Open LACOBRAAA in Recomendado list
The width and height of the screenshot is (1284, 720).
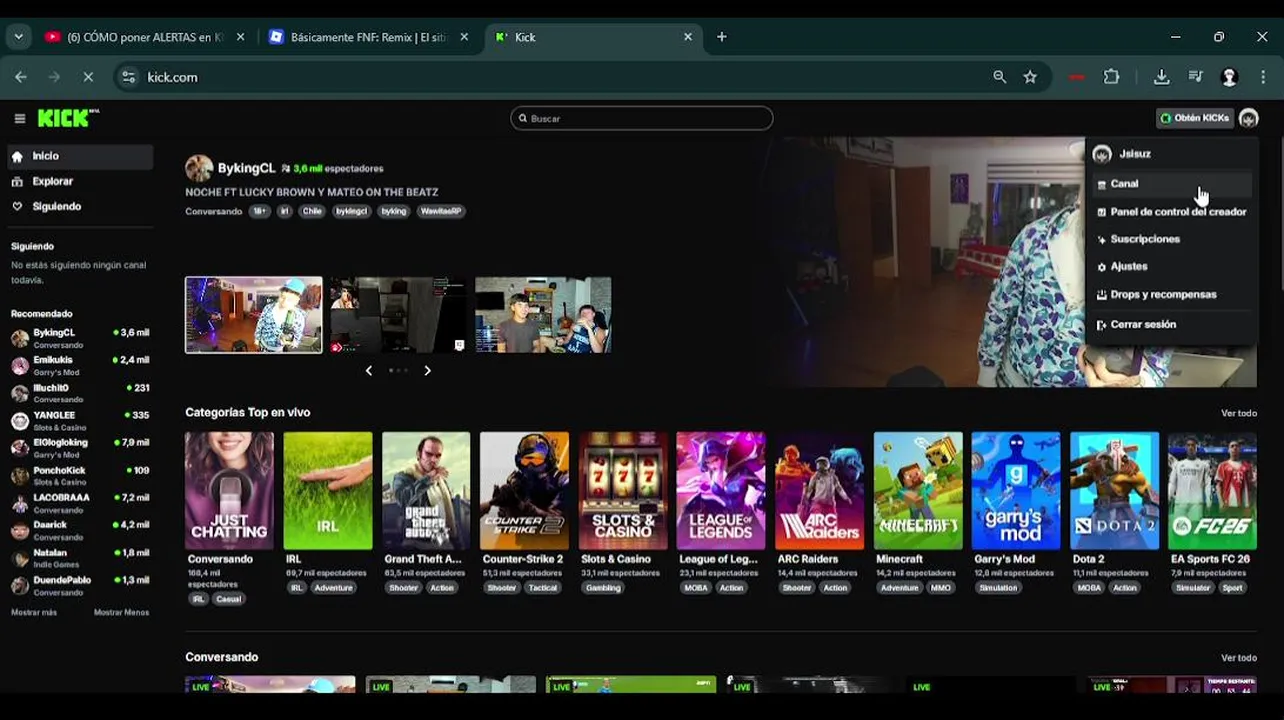[80, 503]
